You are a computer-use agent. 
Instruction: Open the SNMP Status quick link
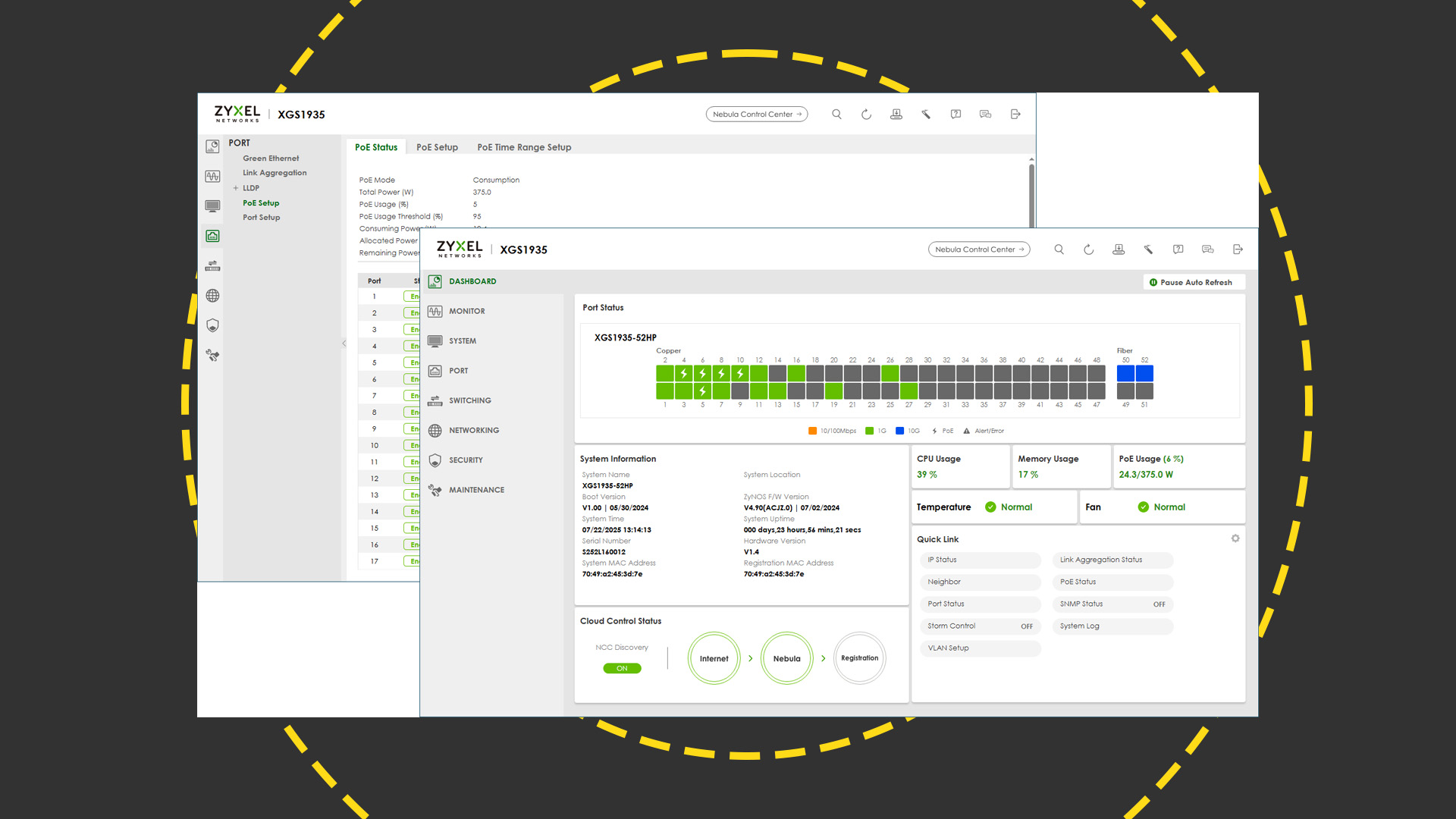click(x=1112, y=604)
